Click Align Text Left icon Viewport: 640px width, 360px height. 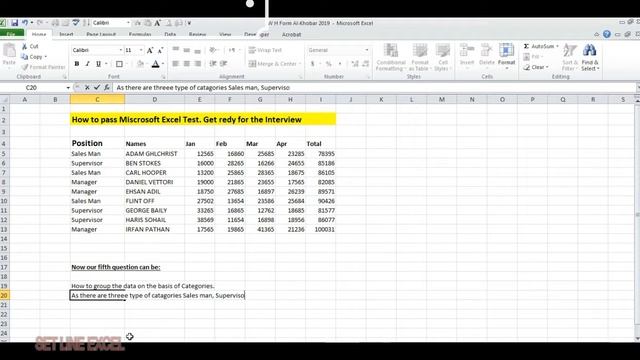[176, 64]
